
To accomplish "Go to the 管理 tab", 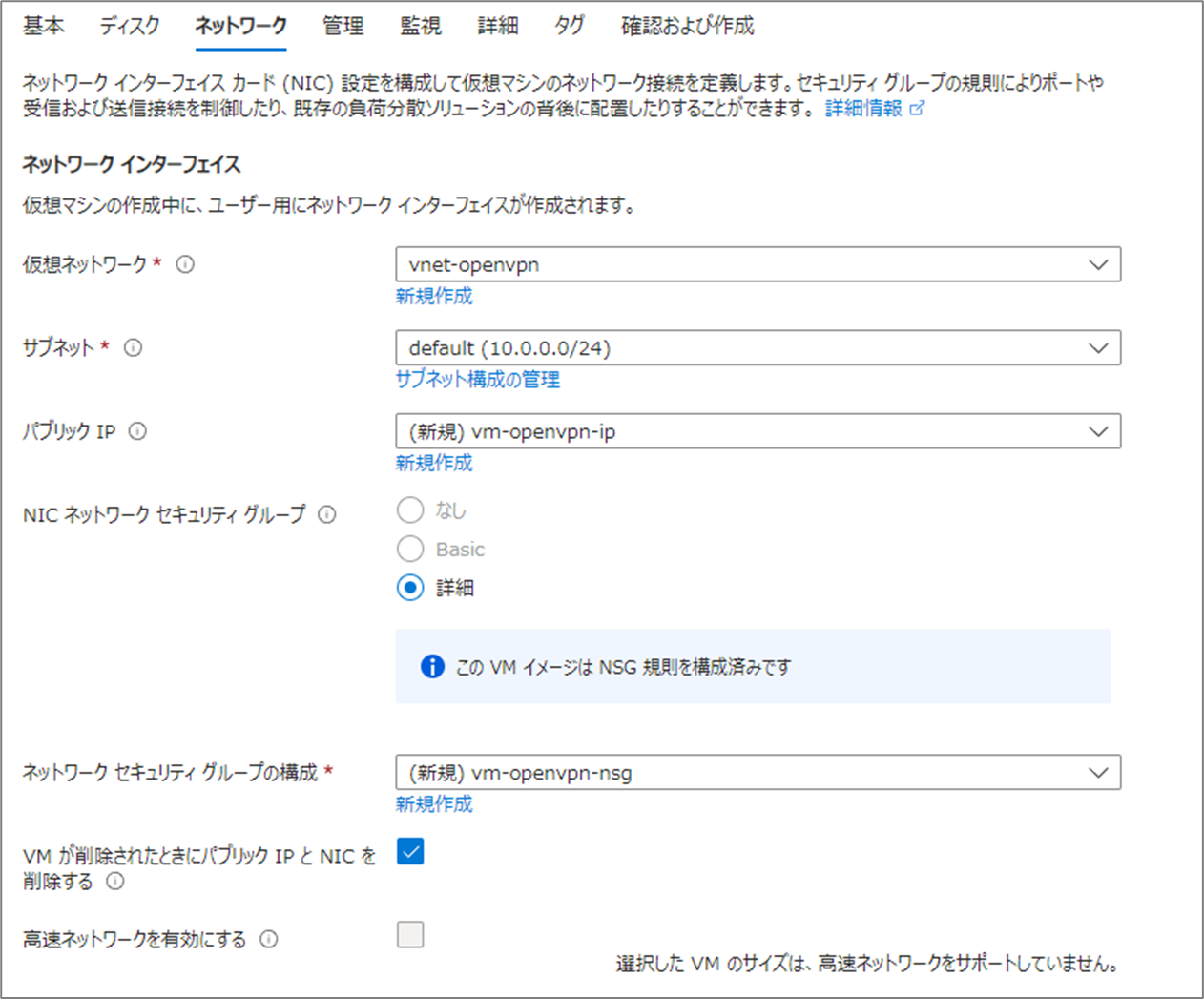I will [x=343, y=26].
